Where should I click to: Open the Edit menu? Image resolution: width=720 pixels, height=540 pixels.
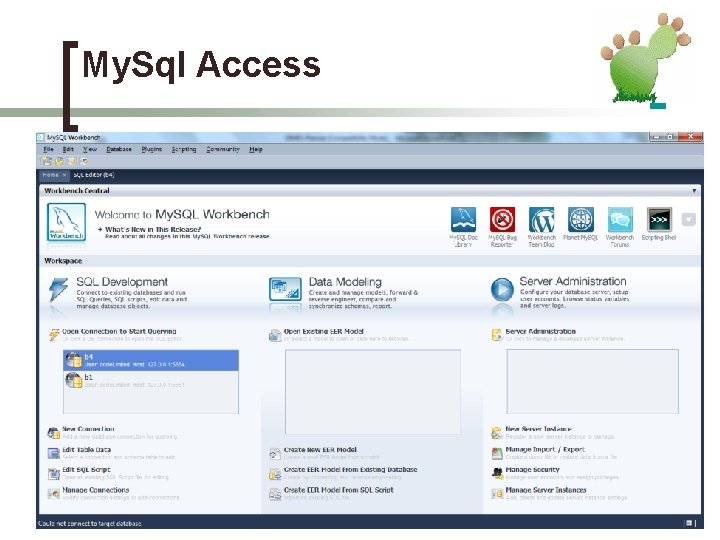68,149
